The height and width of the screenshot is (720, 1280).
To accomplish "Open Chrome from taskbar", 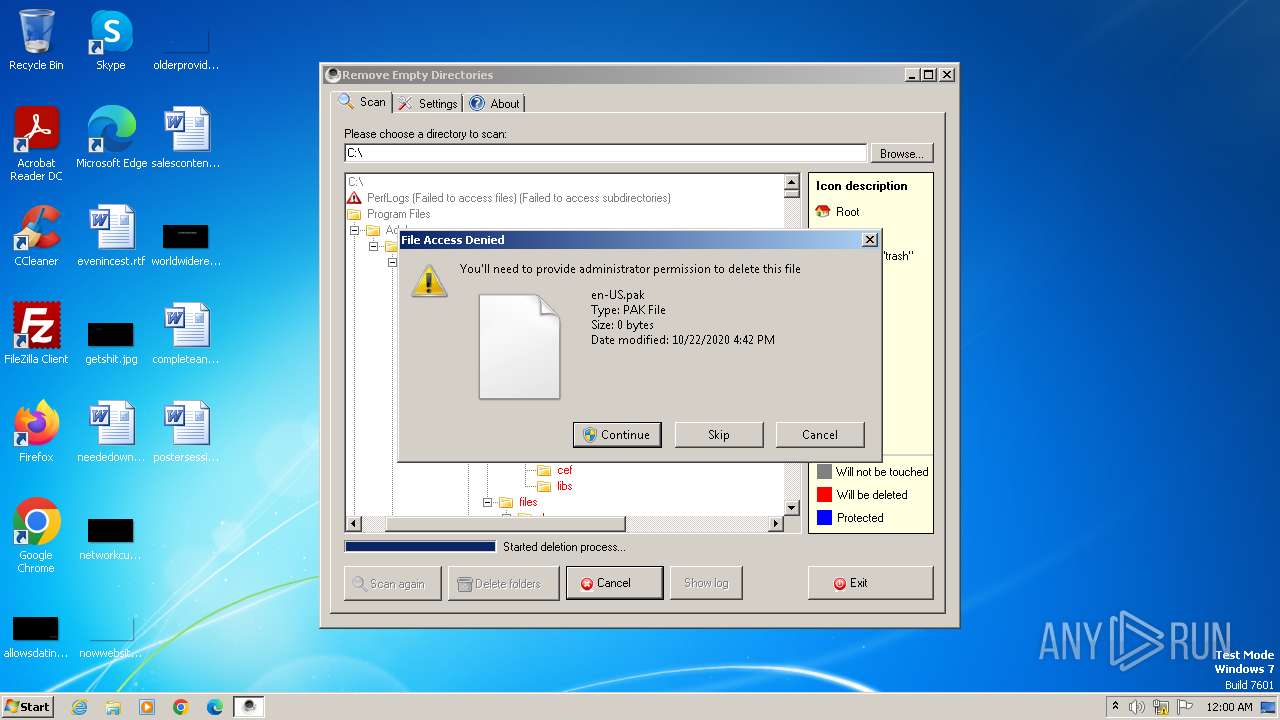I will click(181, 707).
